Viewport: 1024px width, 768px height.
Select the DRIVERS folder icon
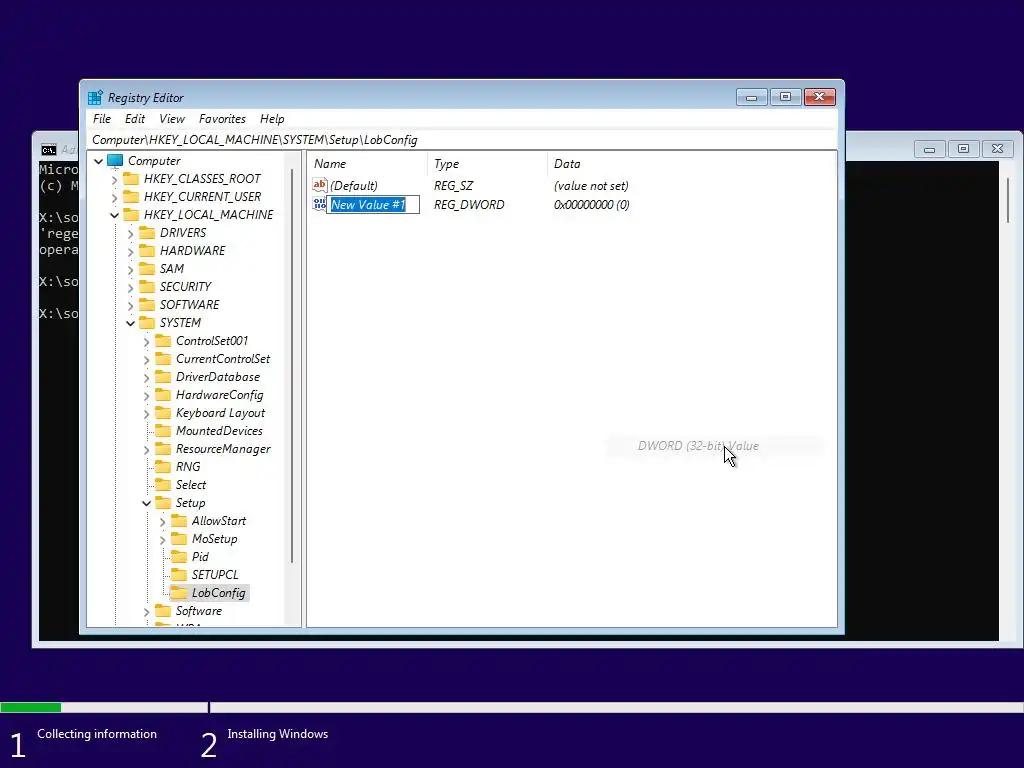coord(147,232)
